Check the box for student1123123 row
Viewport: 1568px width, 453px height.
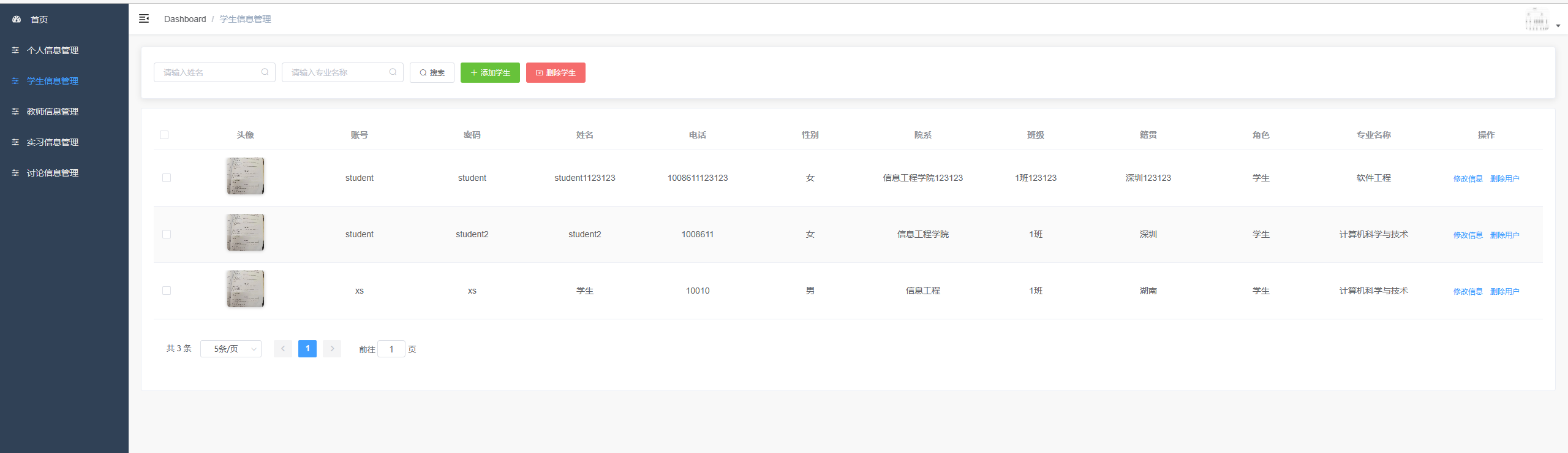[x=167, y=178]
